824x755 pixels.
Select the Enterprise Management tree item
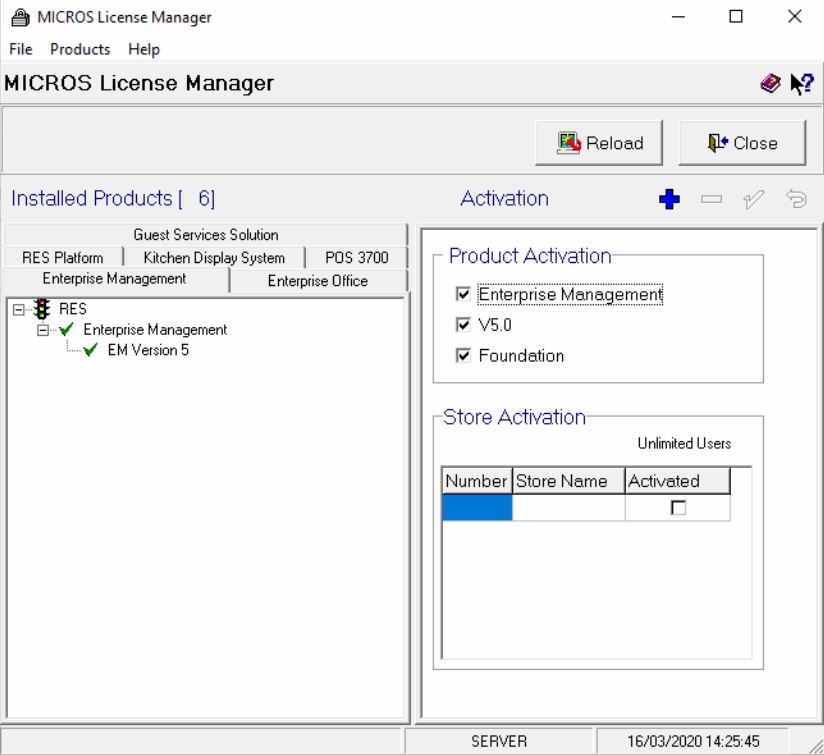click(155, 329)
